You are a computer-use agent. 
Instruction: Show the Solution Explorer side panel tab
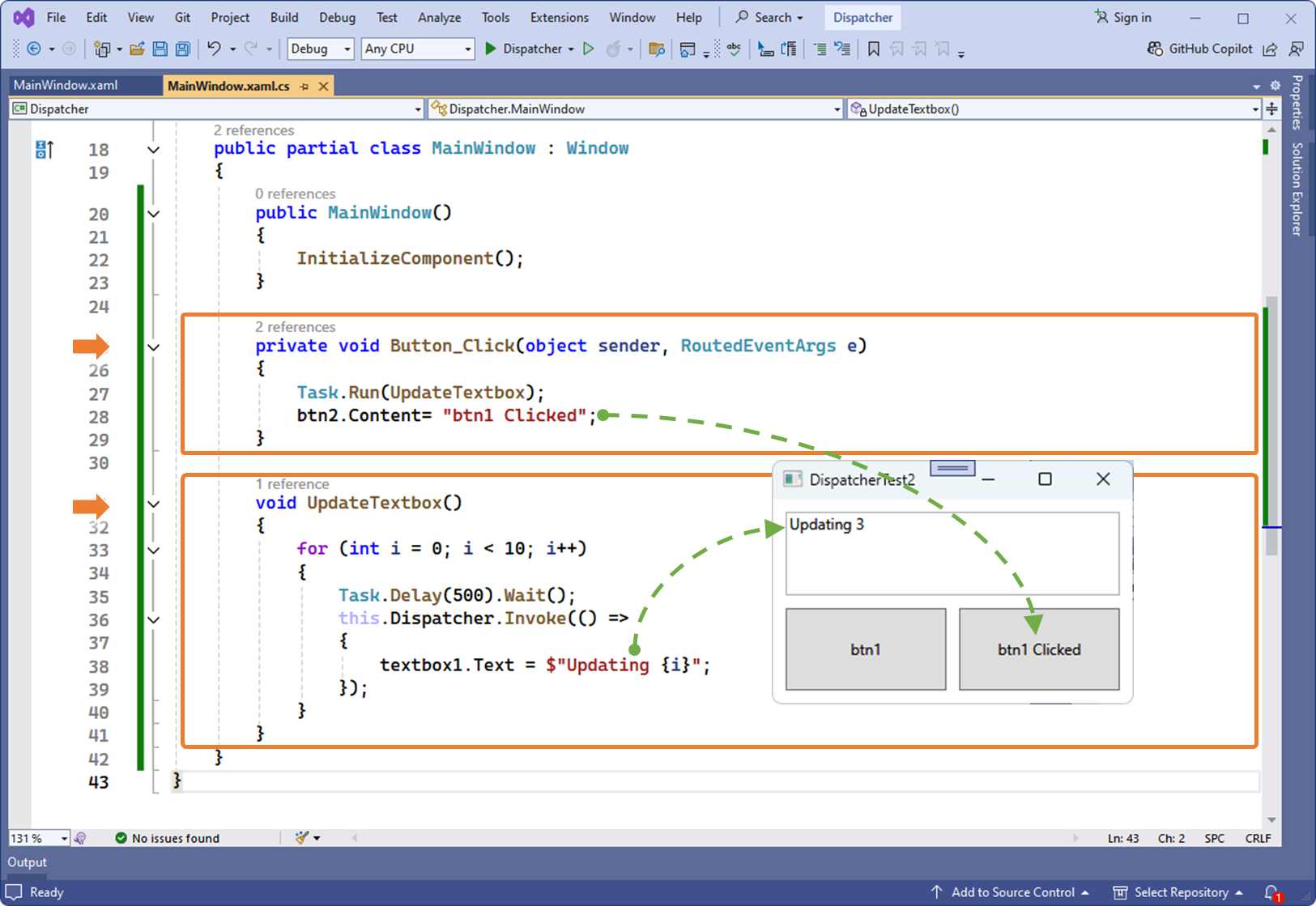[x=1297, y=189]
